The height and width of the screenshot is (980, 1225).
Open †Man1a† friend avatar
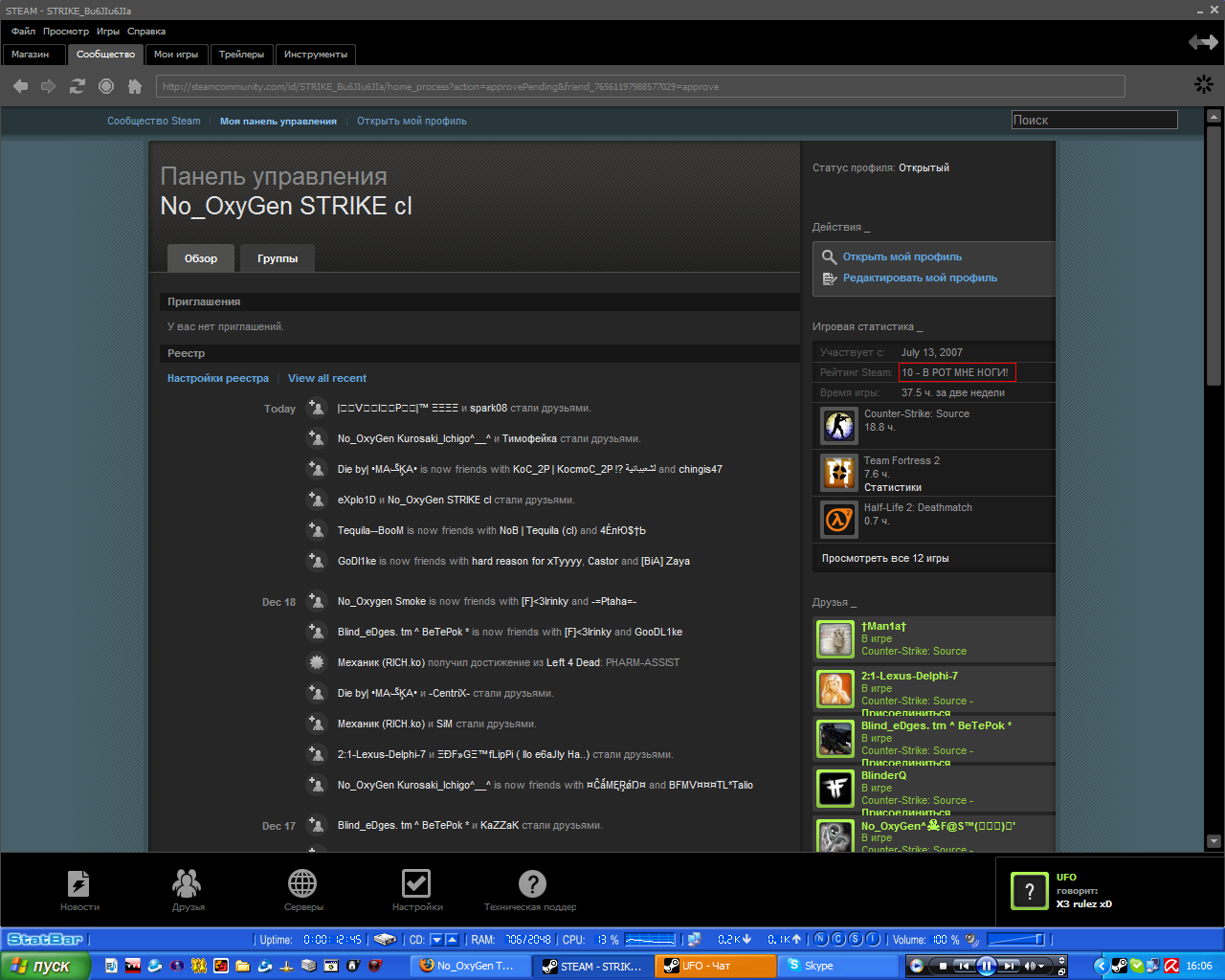coord(835,639)
